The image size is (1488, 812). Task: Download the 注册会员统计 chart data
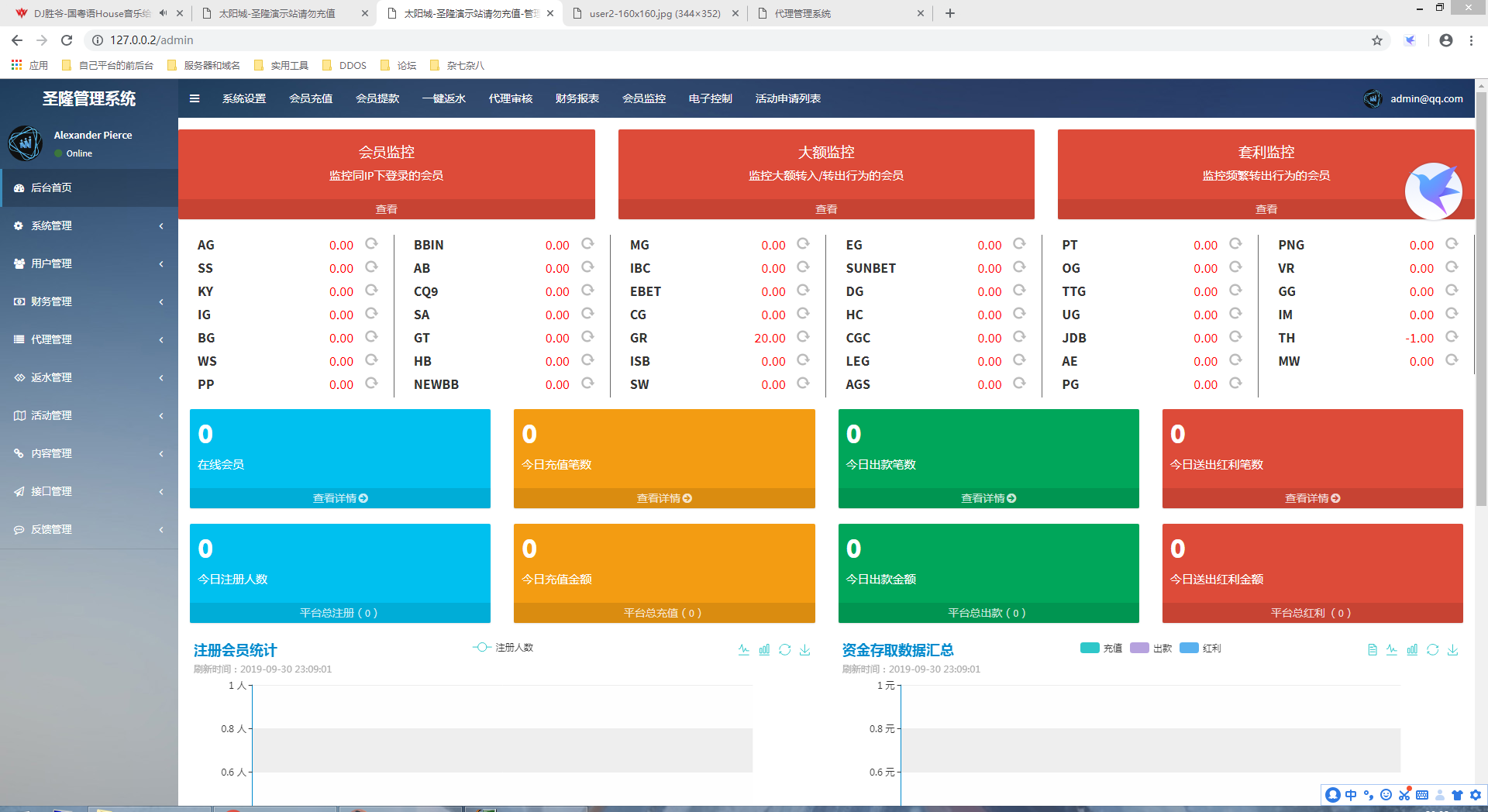(804, 650)
